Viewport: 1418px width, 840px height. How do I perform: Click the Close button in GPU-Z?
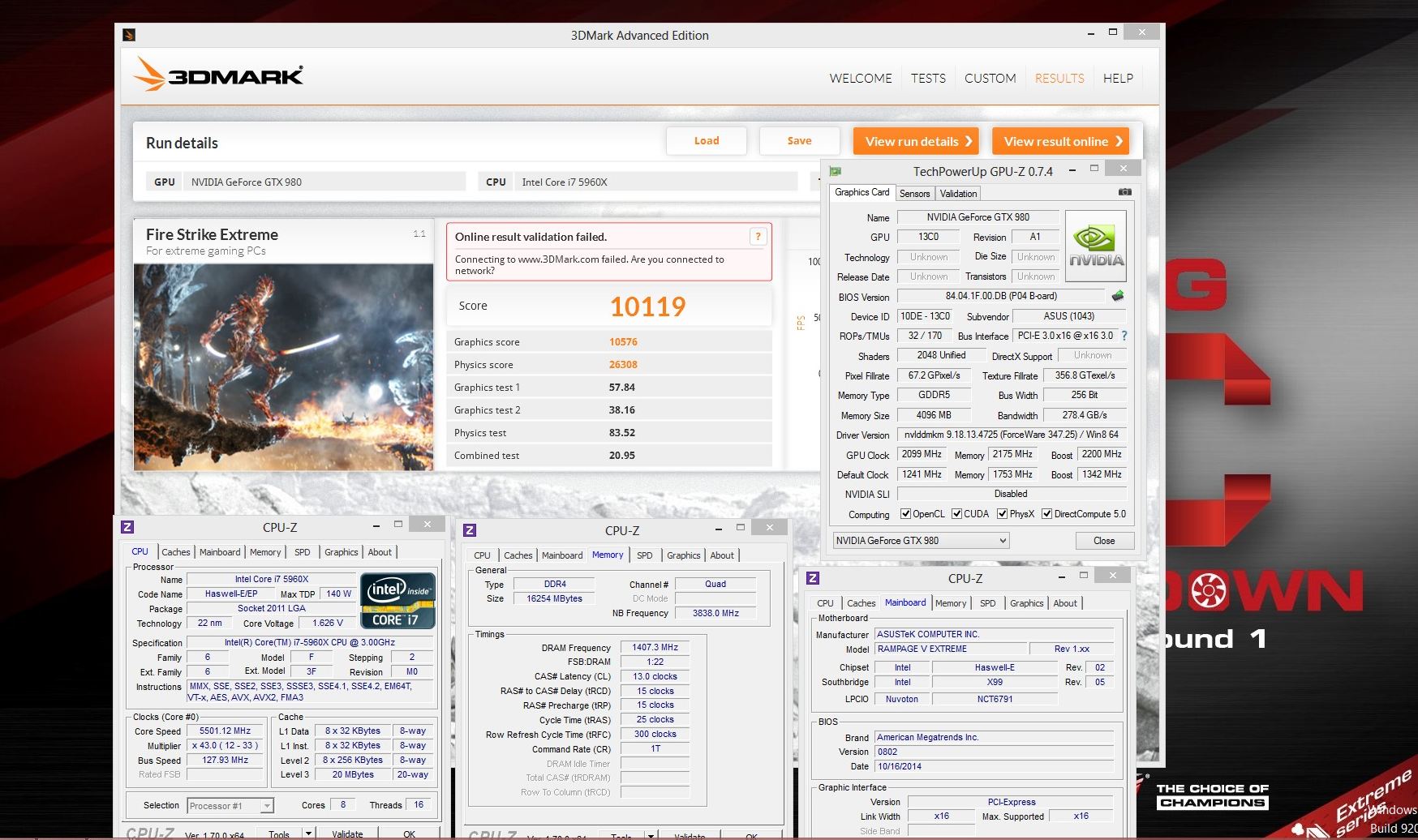tap(1104, 541)
